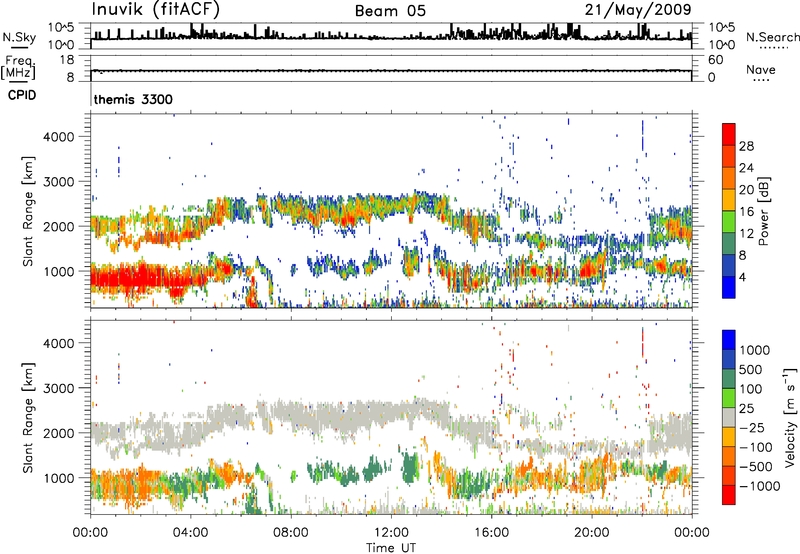
Task: Click the '04:00' time tick label
Action: 191,533
